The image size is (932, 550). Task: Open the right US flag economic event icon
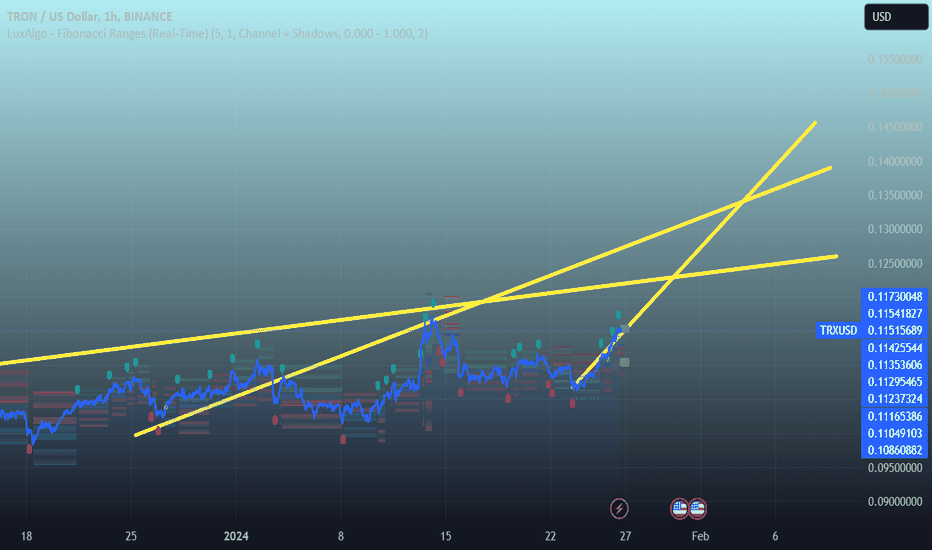tap(697, 508)
